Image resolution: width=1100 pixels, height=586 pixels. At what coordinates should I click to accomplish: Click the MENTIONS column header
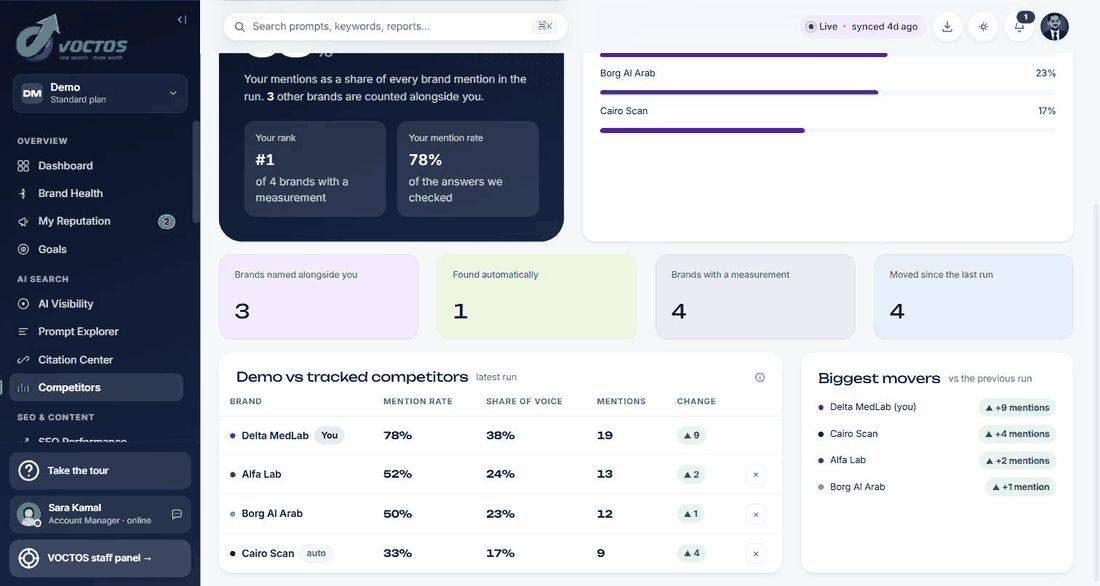621,401
